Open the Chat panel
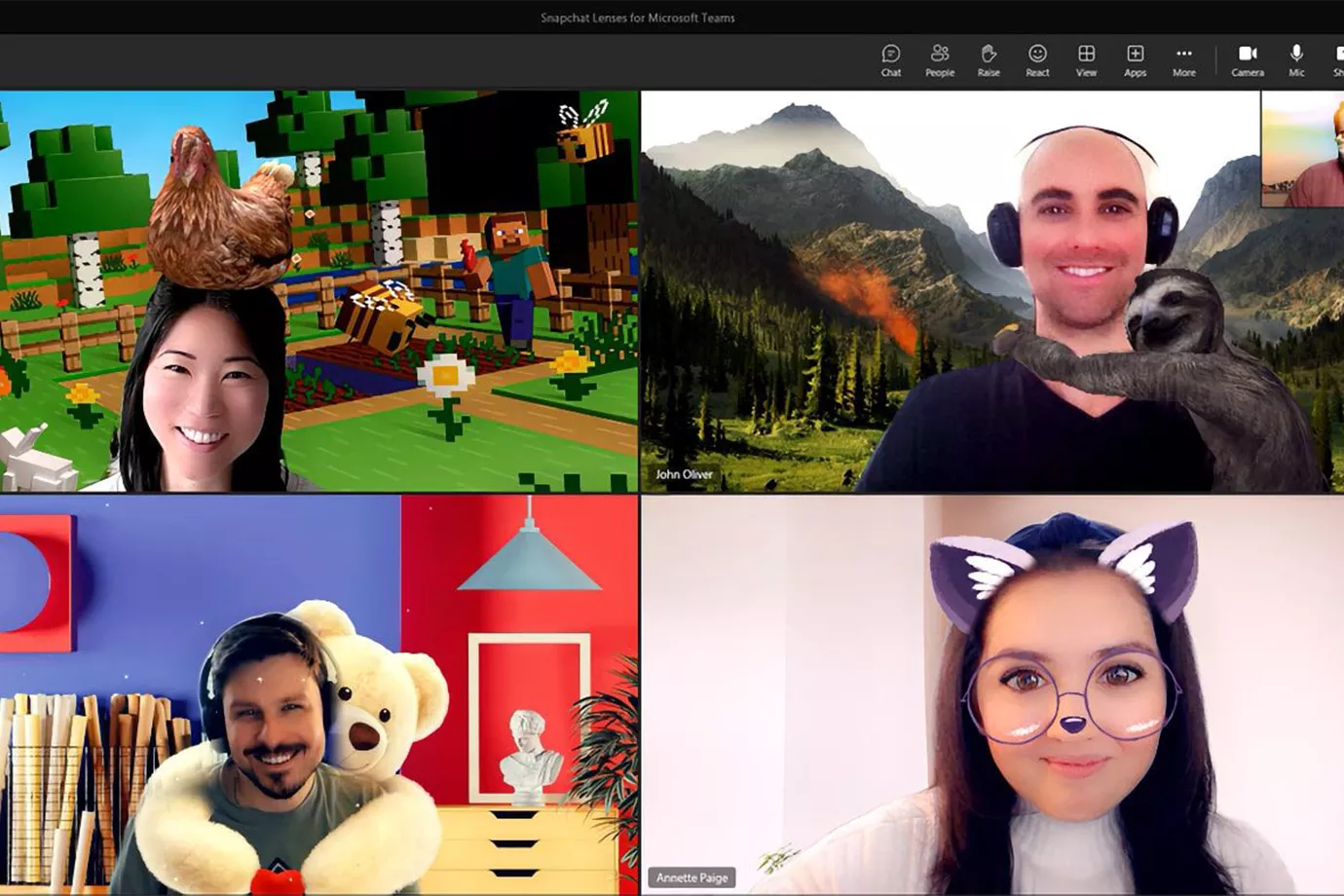The width and height of the screenshot is (1344, 896). 890,60
